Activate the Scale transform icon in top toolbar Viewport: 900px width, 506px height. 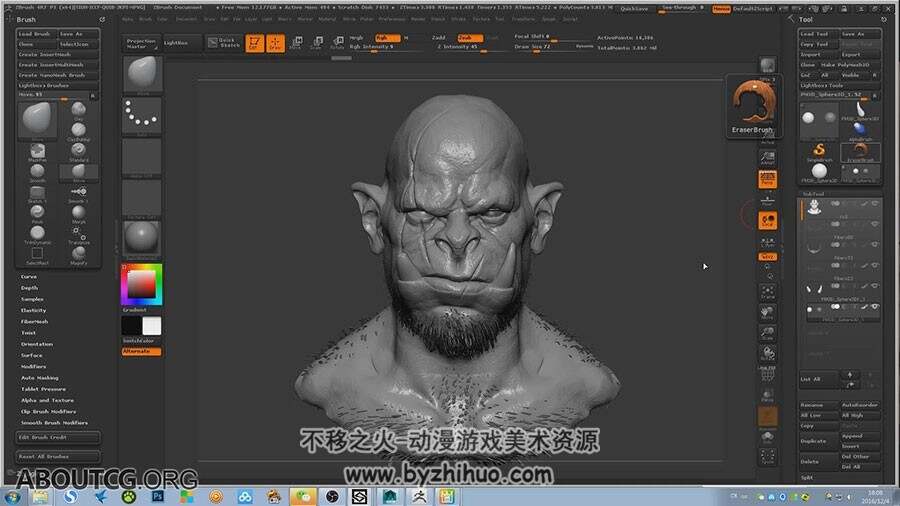tap(317, 42)
